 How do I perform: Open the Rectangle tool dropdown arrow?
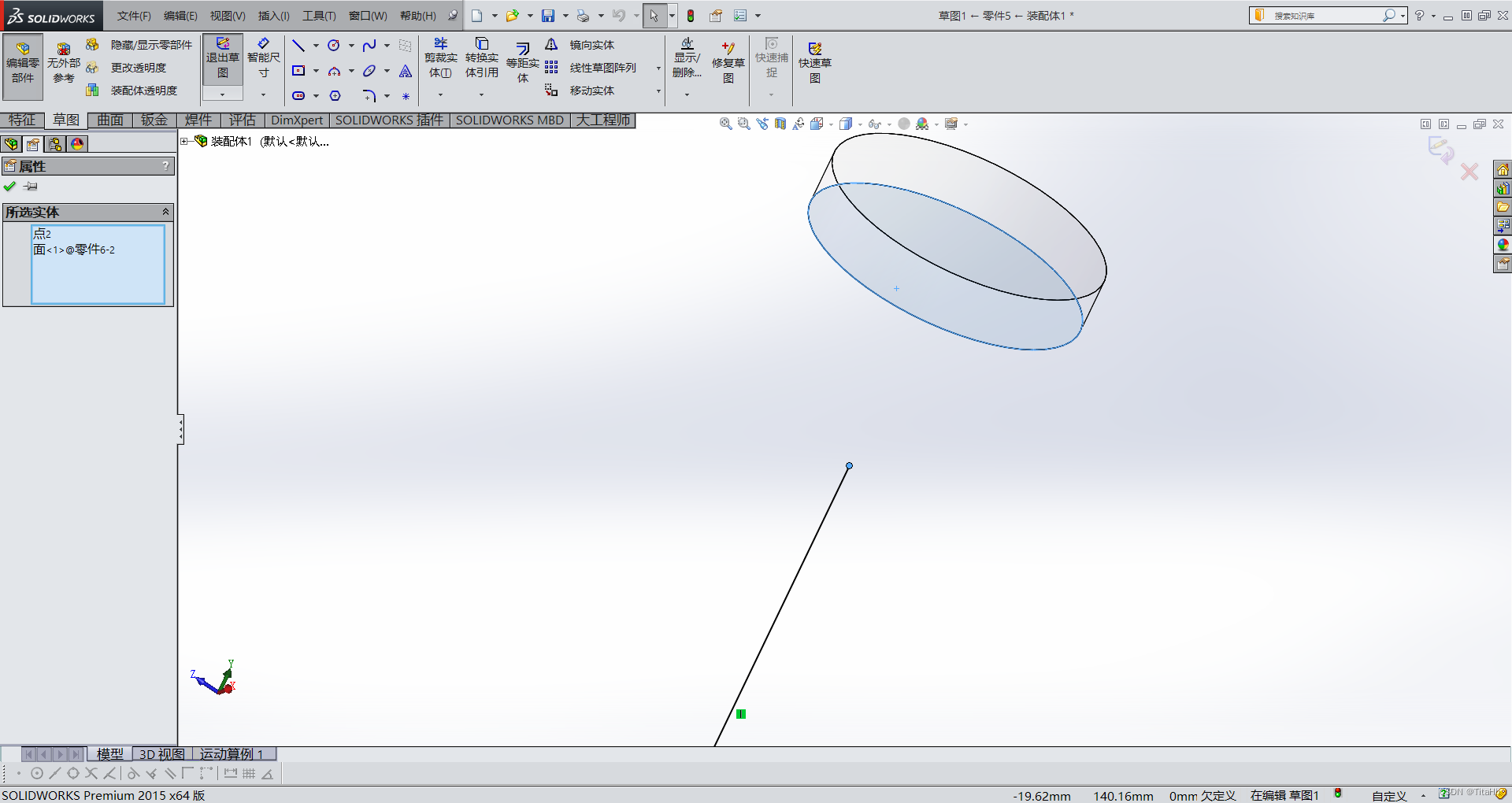[316, 71]
